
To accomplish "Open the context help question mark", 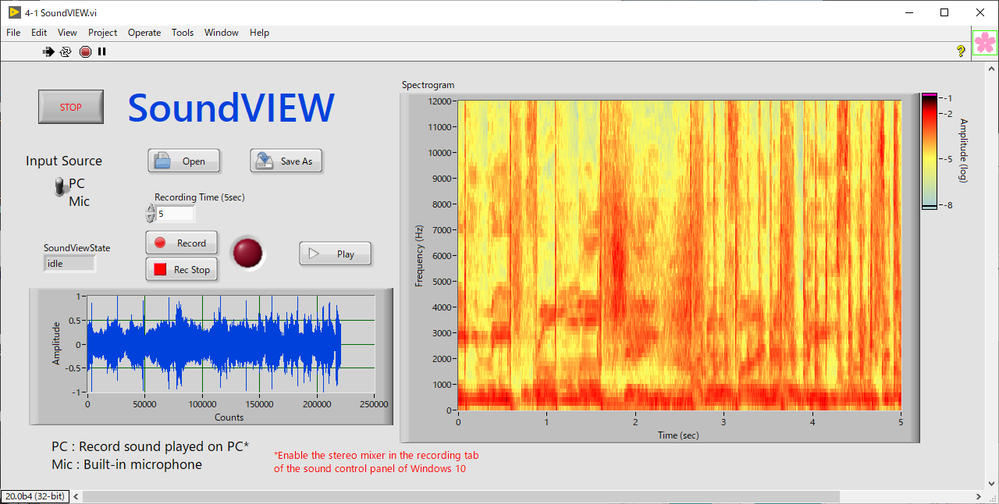I will point(961,52).
